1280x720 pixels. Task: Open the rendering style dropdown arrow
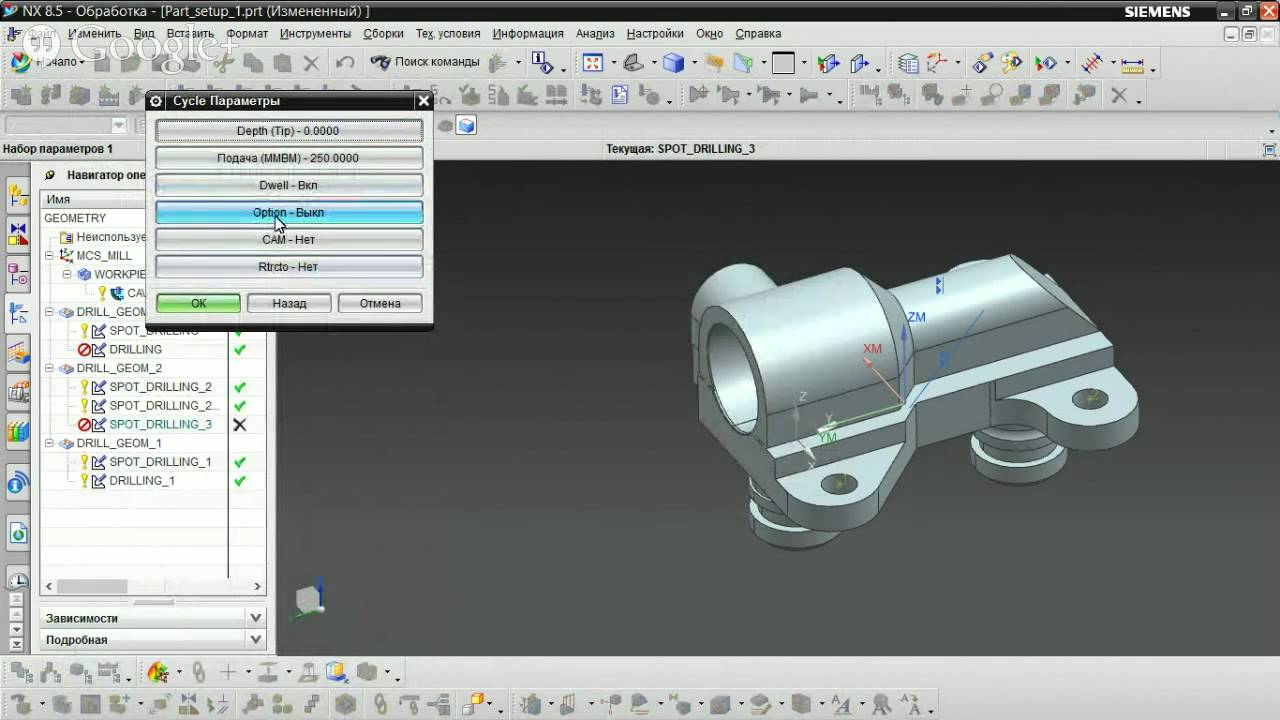tap(695, 65)
